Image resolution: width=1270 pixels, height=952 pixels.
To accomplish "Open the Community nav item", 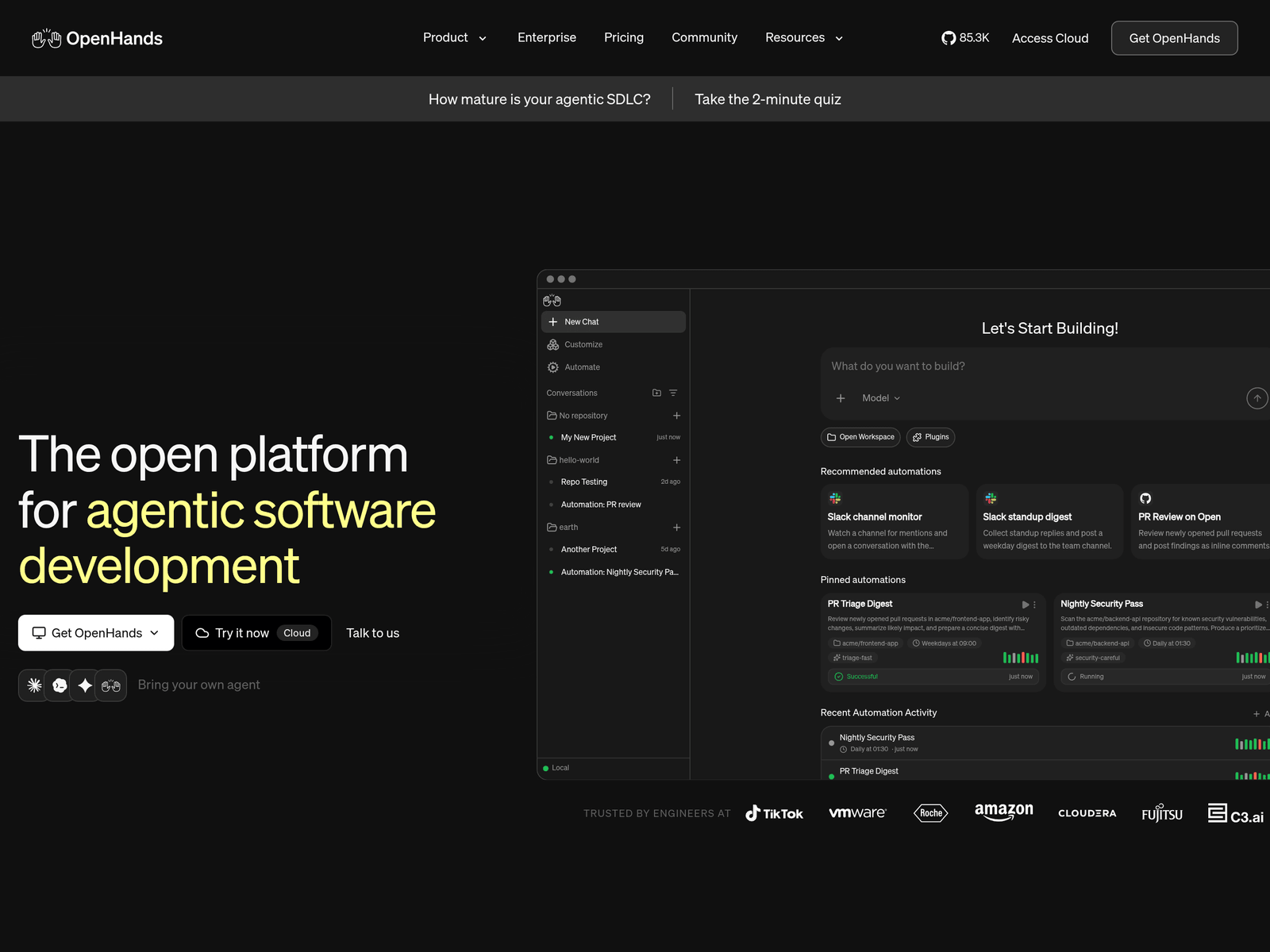I will [x=705, y=38].
